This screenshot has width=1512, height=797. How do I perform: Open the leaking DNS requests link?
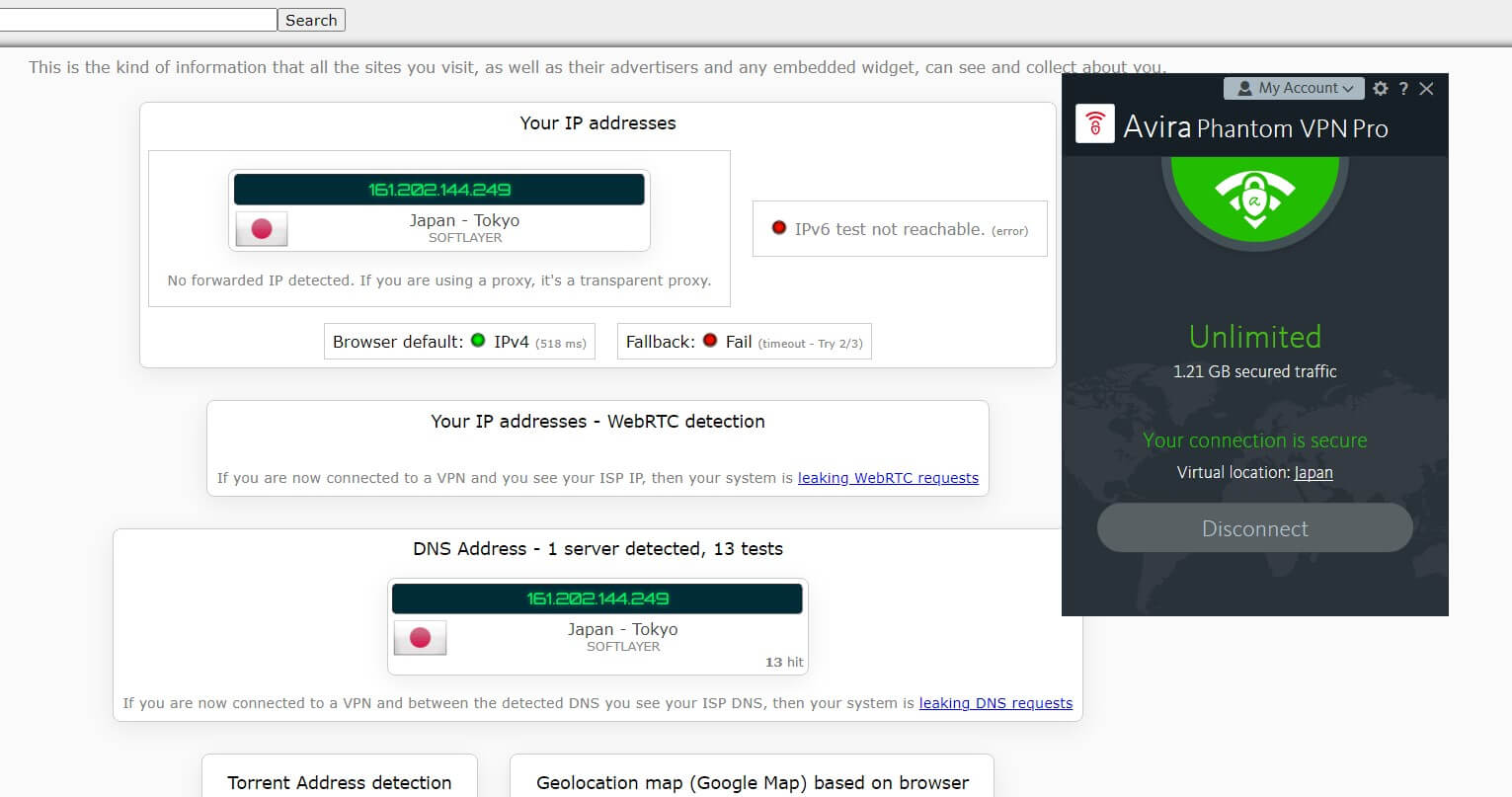coord(995,703)
